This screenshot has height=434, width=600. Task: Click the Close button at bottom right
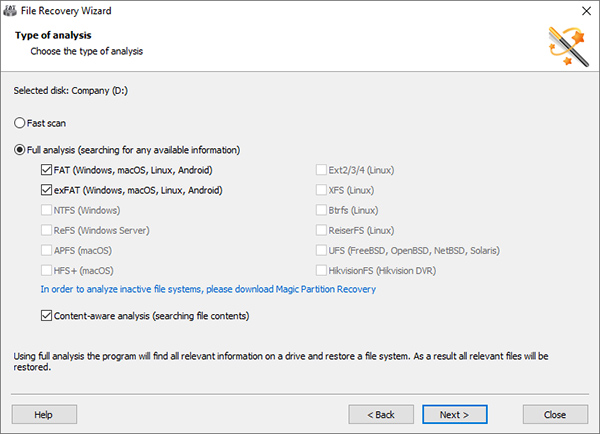pos(555,414)
